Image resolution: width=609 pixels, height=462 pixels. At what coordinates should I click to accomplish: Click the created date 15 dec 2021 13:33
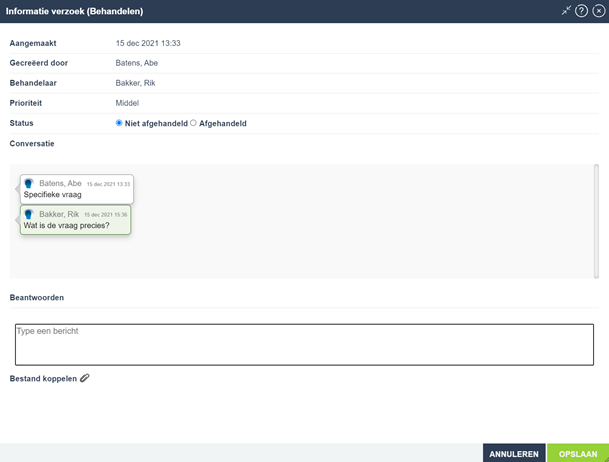(148, 43)
